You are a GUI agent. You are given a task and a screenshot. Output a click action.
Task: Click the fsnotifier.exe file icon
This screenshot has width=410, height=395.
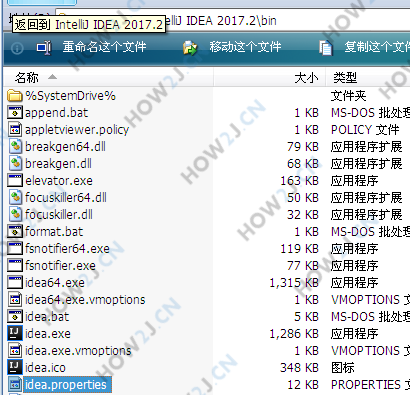click(15, 266)
